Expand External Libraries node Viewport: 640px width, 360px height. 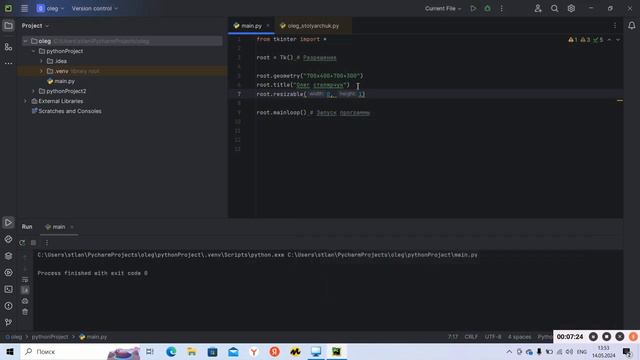click(x=25, y=101)
